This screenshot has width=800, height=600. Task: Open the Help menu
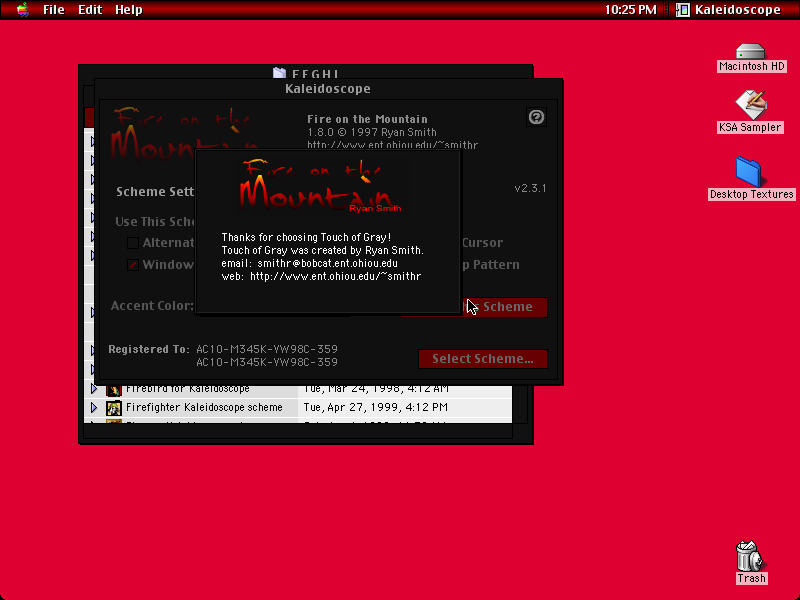(x=129, y=10)
